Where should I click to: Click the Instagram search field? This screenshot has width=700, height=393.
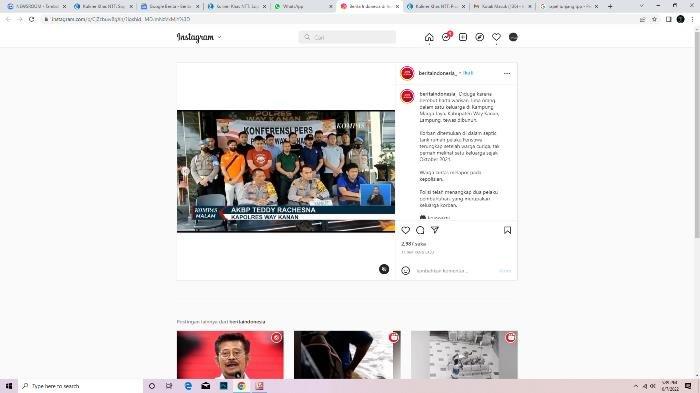click(347, 37)
